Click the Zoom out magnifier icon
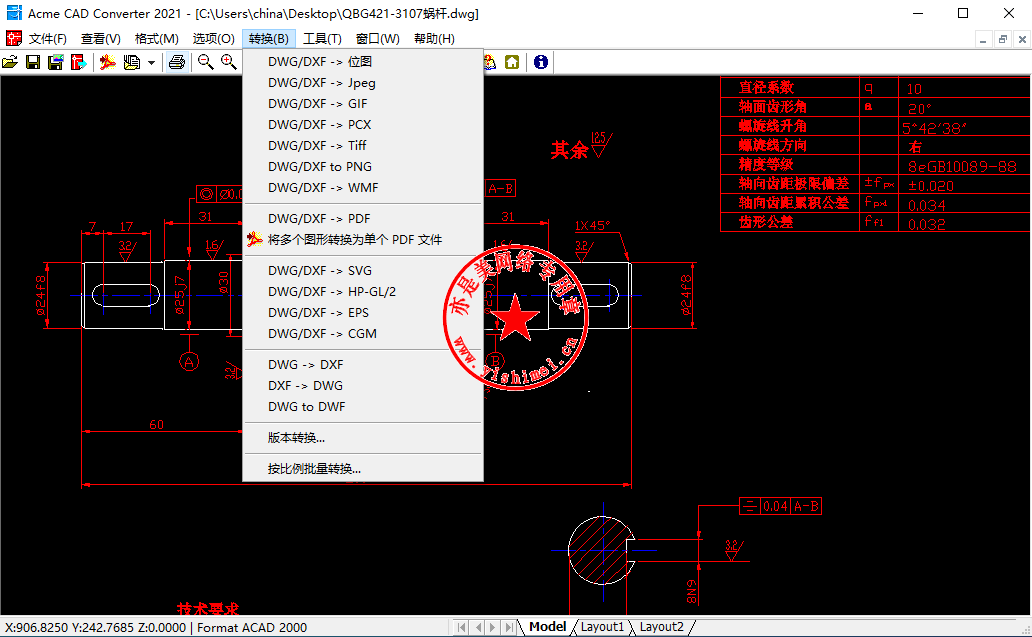 tap(205, 62)
